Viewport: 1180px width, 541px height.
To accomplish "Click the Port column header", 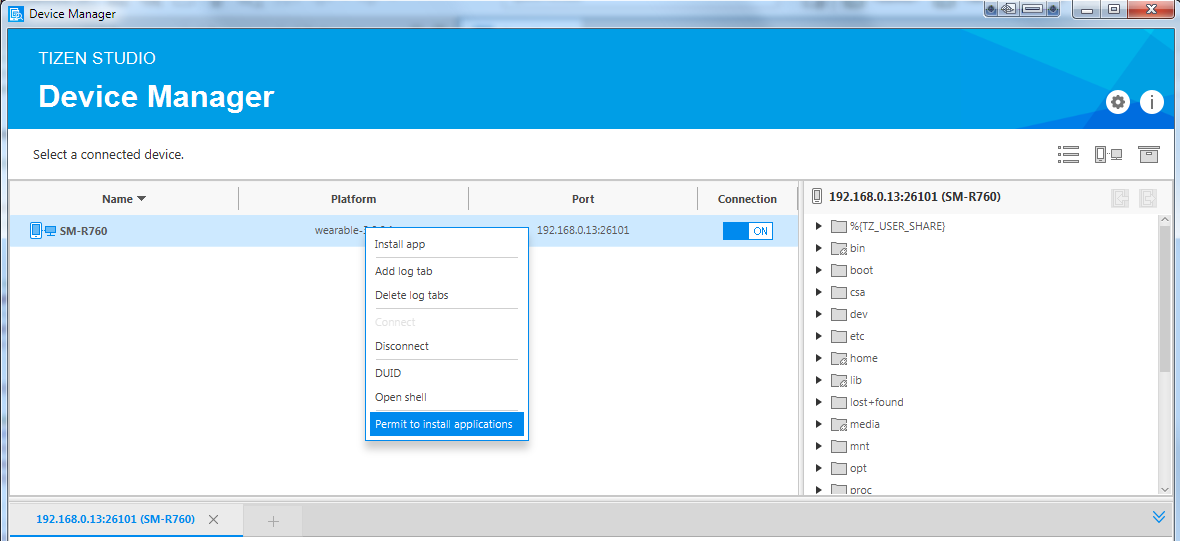I will click(x=583, y=199).
